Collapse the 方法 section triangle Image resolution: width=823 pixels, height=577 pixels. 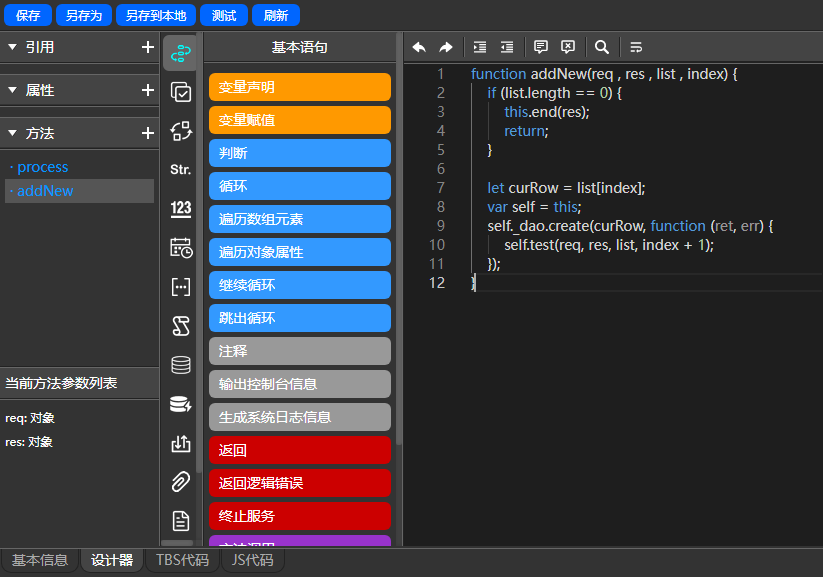13,133
